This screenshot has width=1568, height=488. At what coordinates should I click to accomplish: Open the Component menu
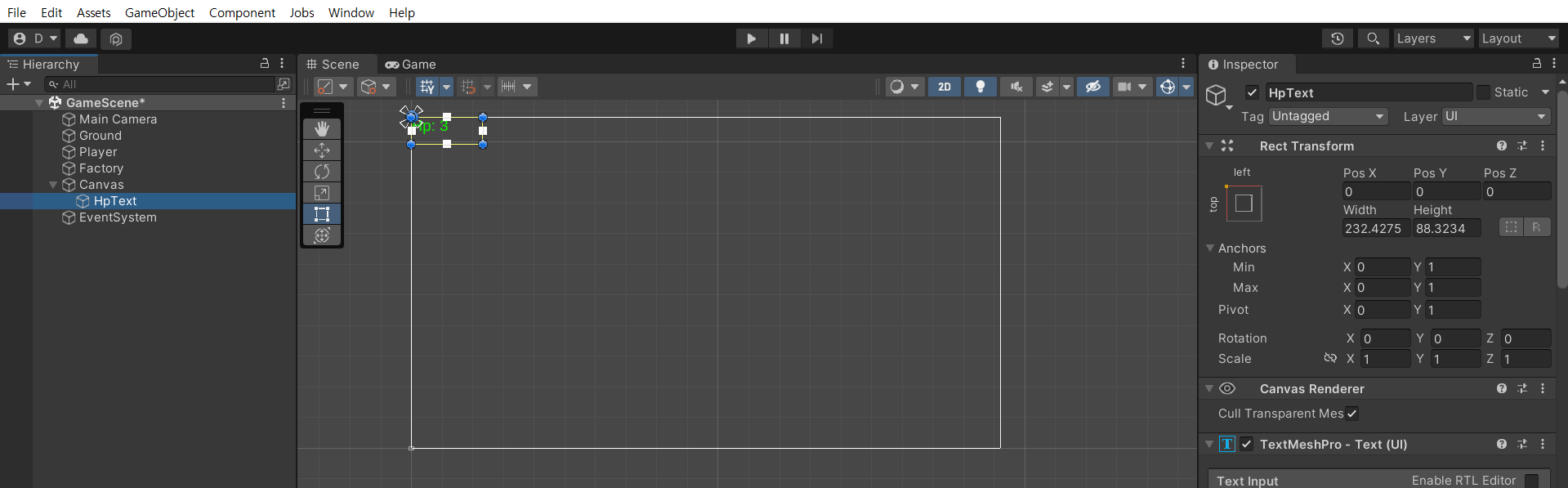click(x=242, y=12)
